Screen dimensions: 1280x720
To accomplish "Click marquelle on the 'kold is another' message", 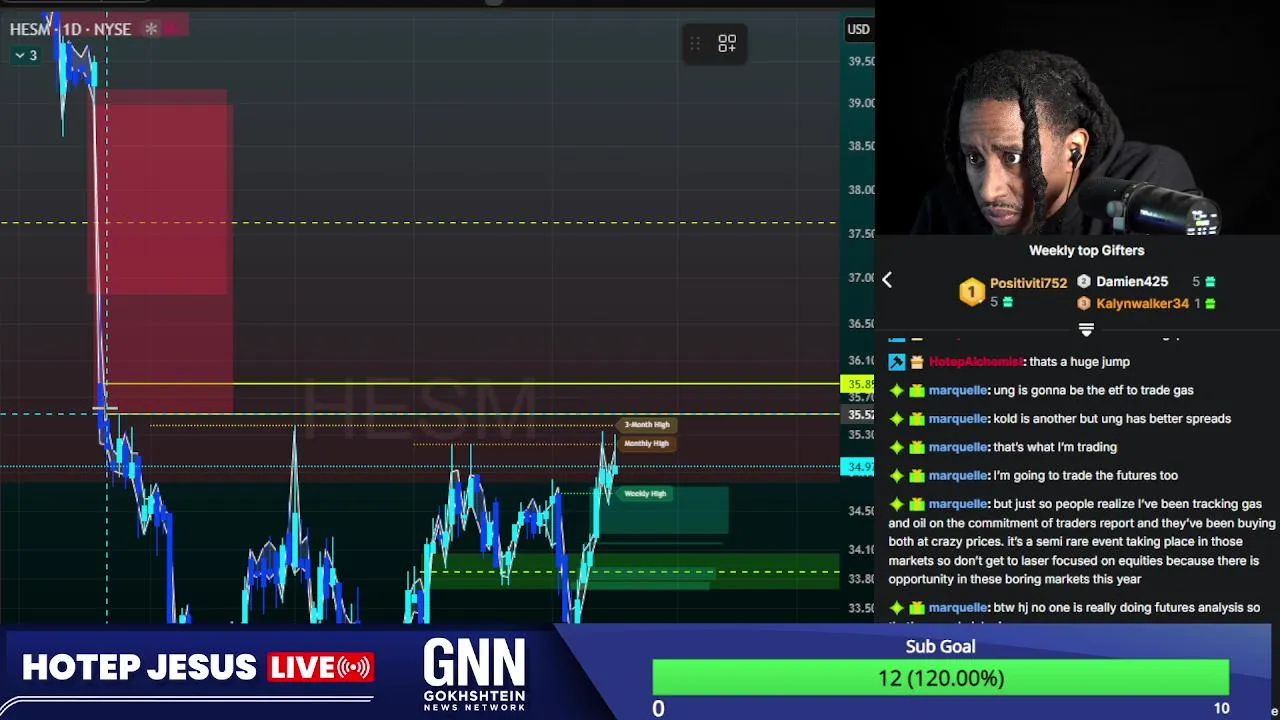I will pyautogui.click(x=958, y=419).
